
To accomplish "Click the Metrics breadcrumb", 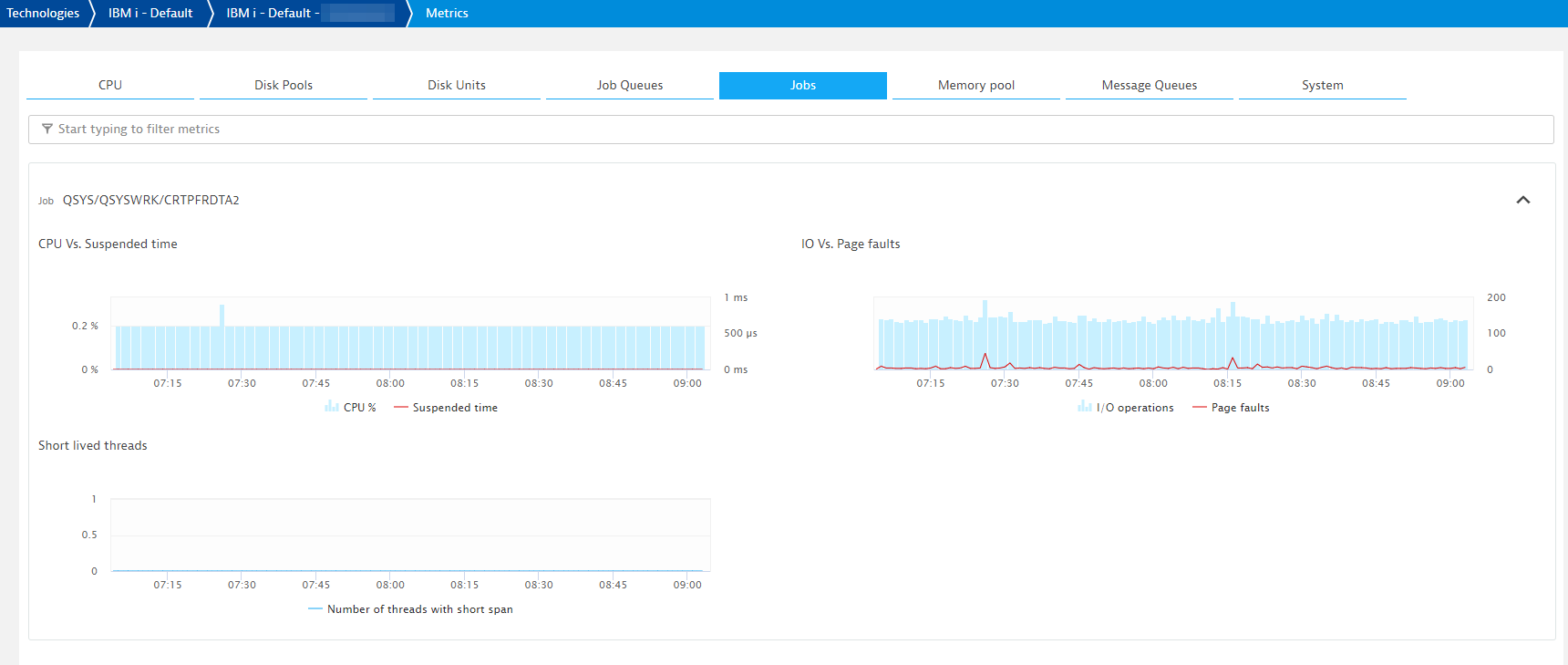I will (x=447, y=13).
